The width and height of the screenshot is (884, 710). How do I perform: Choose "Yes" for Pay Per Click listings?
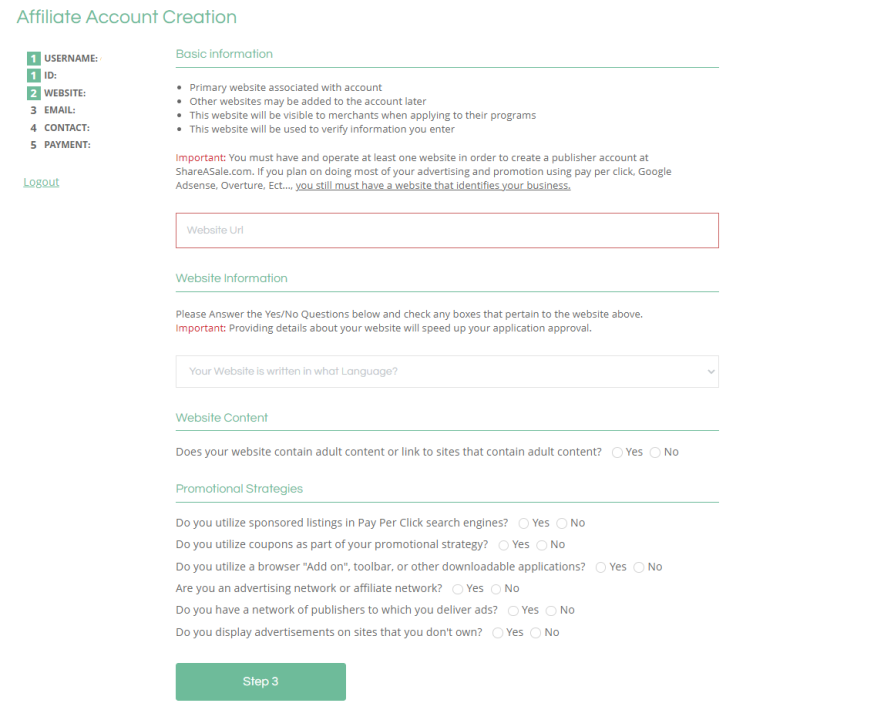click(524, 523)
